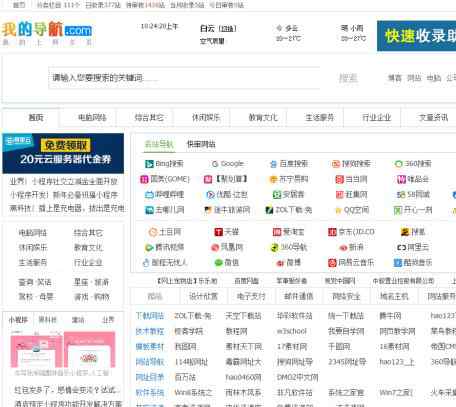This screenshot has height=407, width=456.
Task: Select 教育文化 in the main navigation
Action: coord(263,118)
